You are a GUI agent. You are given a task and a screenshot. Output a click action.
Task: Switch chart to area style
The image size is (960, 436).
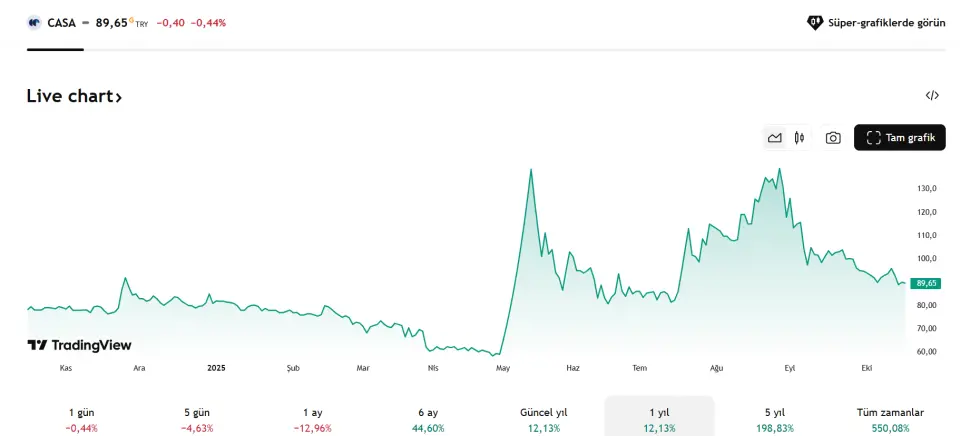775,138
